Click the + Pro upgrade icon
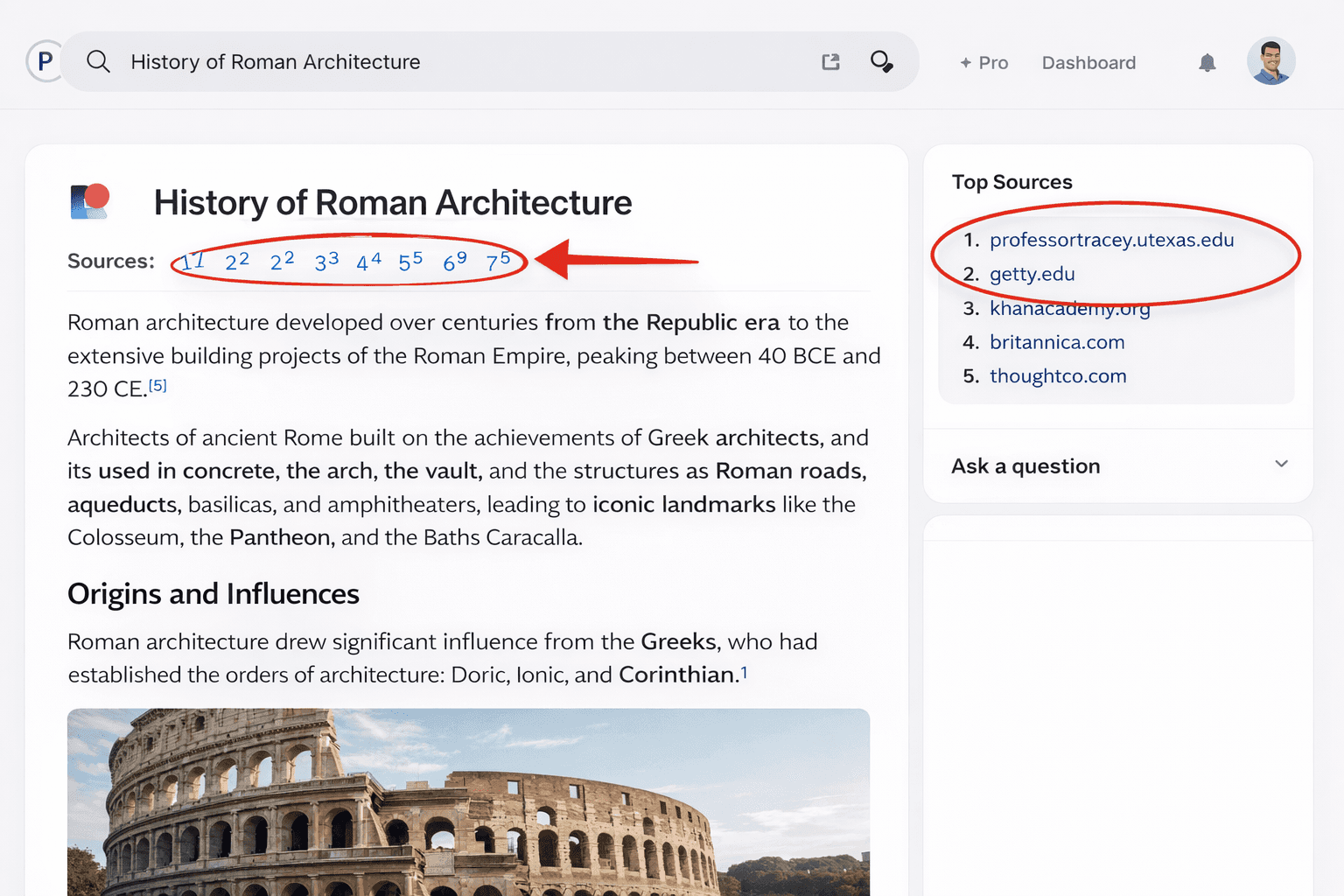 983,62
